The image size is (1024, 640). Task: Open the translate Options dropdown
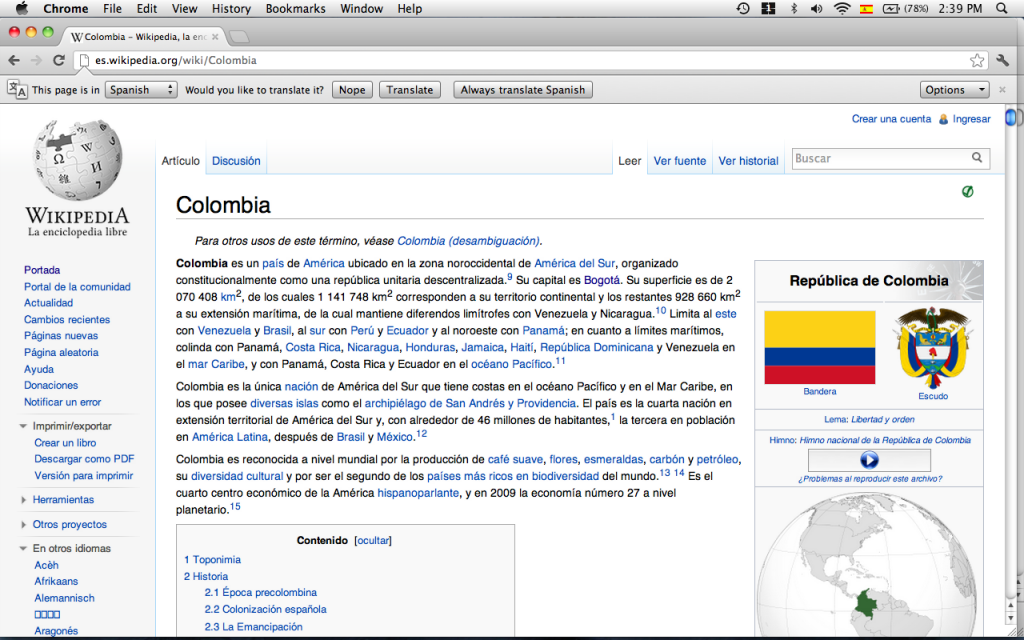954,89
